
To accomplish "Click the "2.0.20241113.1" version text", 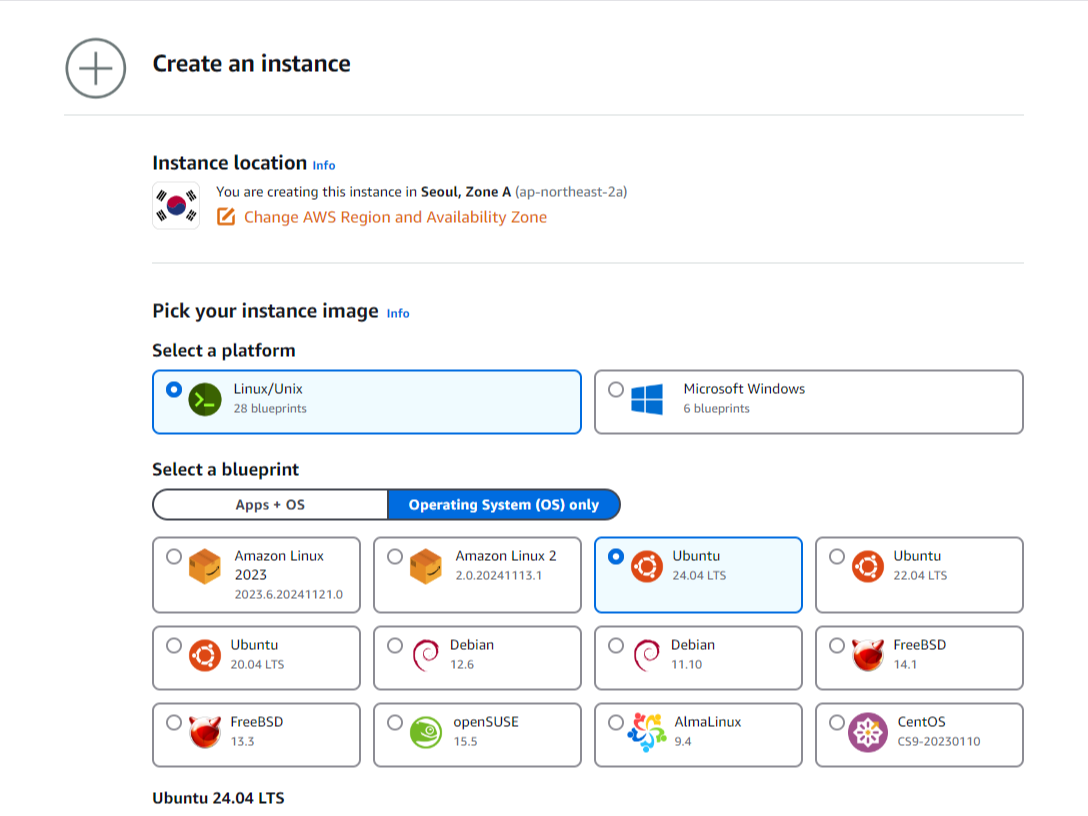I will pyautogui.click(x=499, y=575).
